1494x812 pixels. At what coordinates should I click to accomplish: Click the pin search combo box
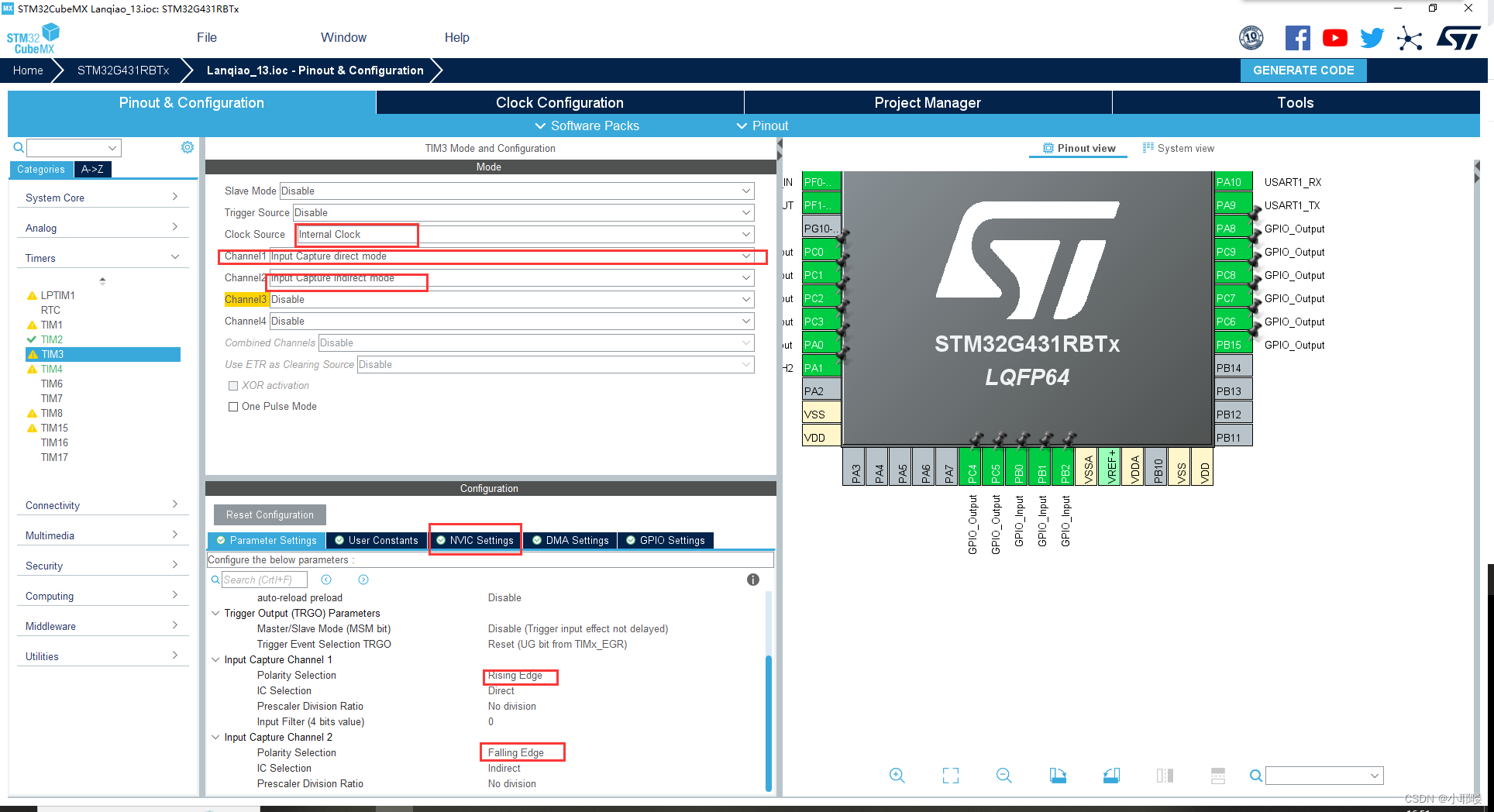pos(1324,776)
